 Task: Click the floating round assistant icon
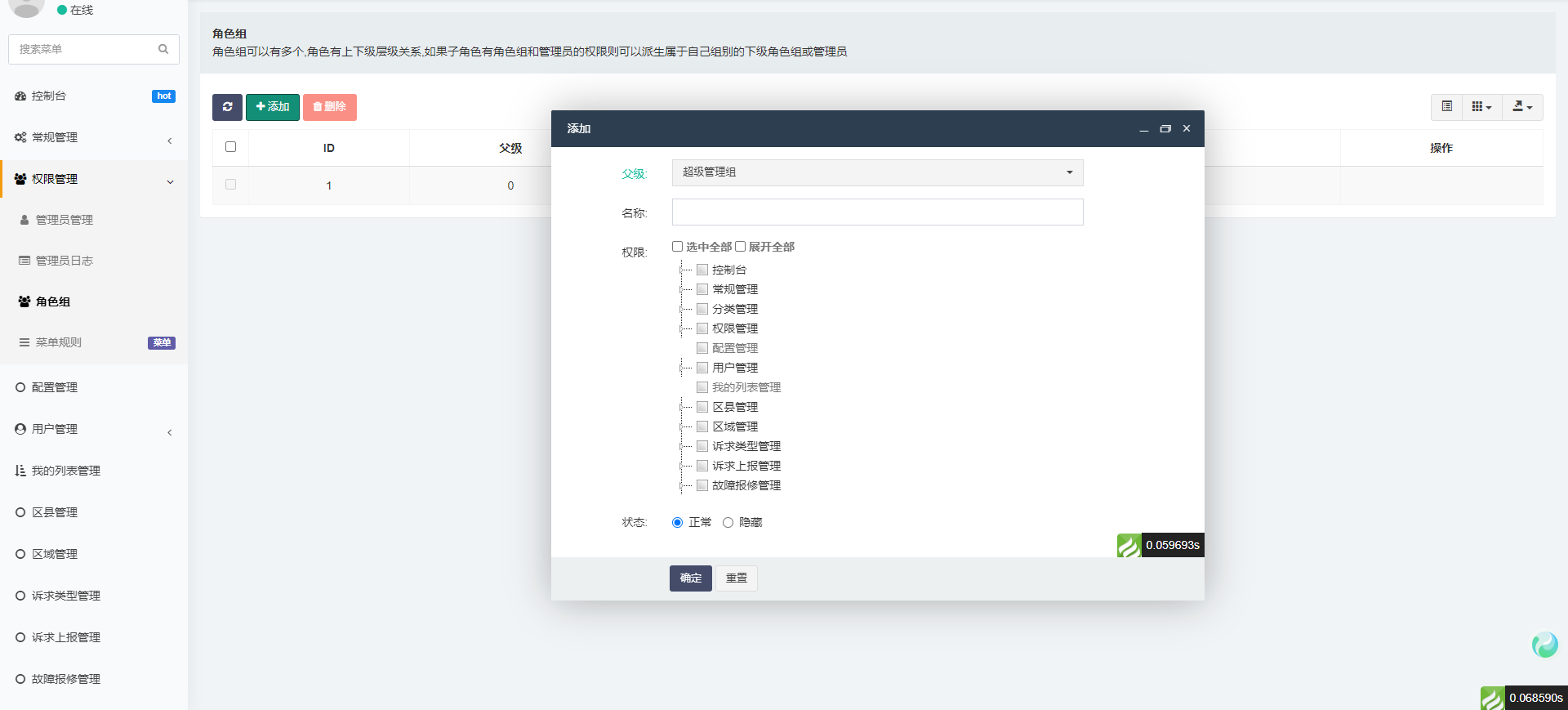coord(1544,645)
